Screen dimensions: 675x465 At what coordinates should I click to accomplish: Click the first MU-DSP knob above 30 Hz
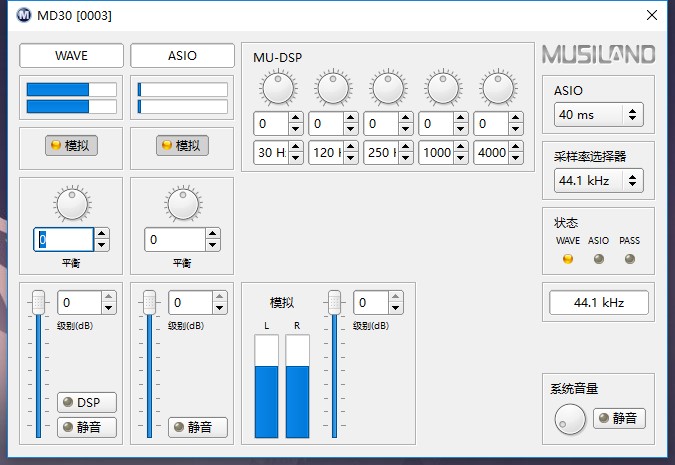tap(278, 89)
